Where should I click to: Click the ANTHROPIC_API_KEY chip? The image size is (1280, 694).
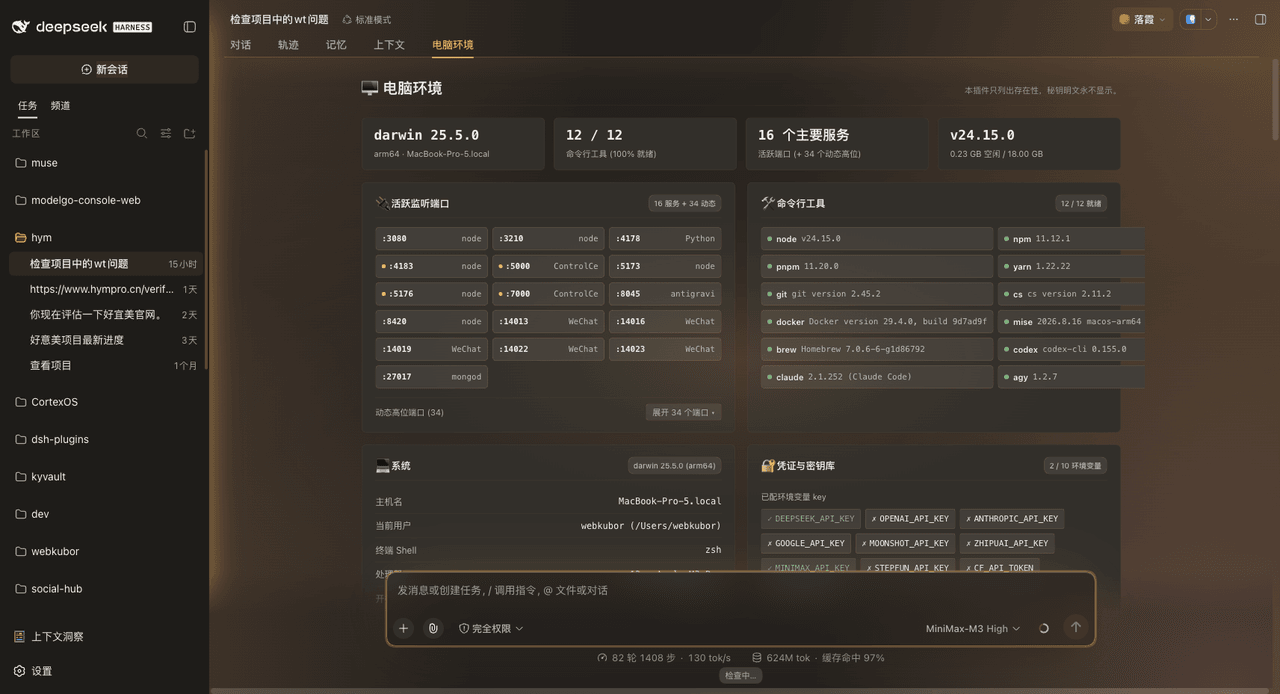point(1011,519)
